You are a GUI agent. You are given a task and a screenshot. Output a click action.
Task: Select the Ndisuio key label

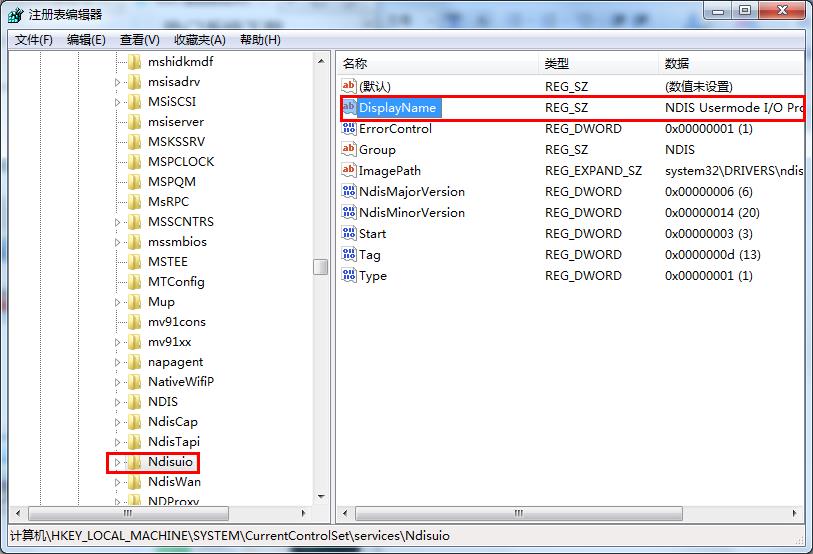(x=170, y=462)
